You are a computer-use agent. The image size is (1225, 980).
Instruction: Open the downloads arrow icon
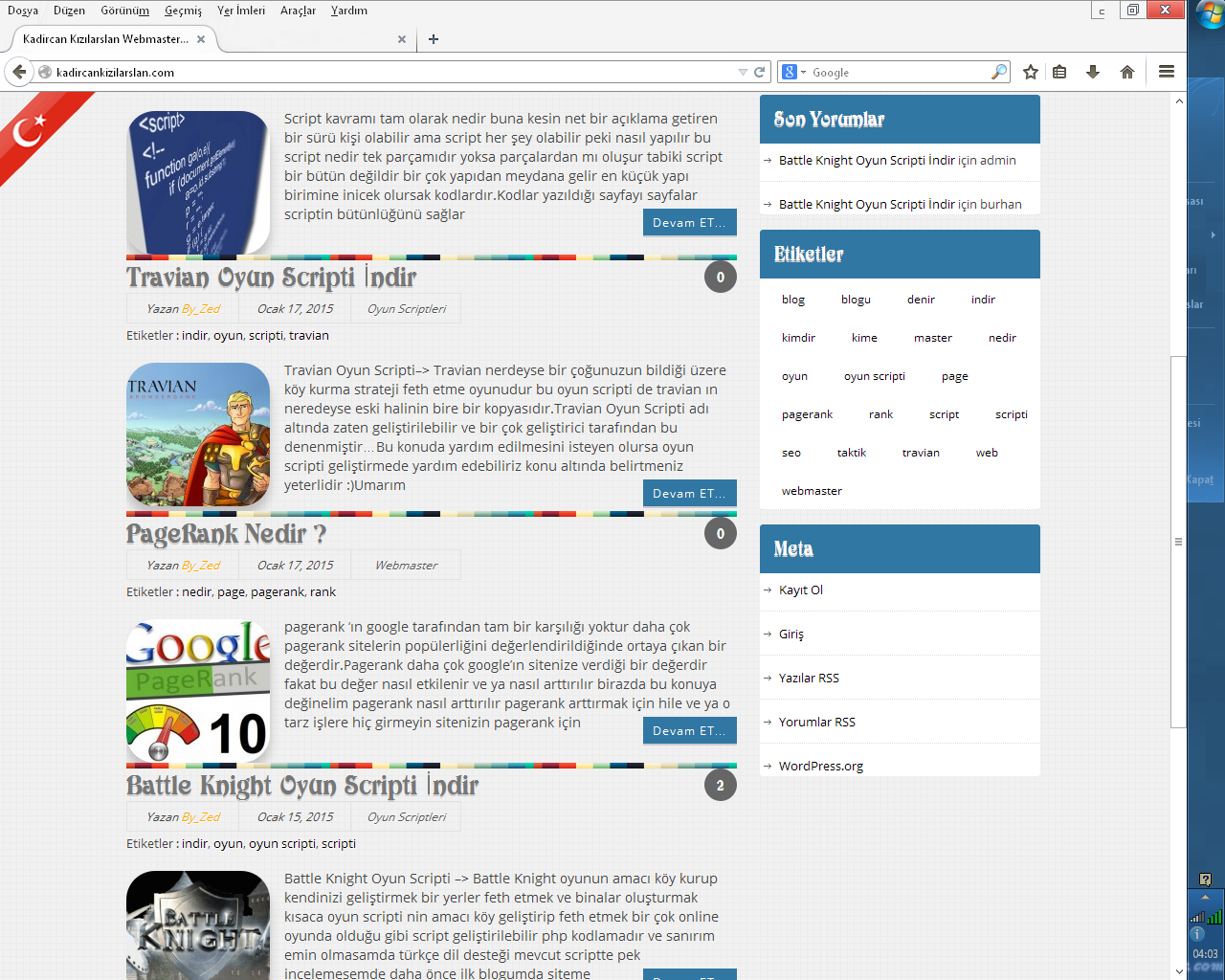coord(1093,72)
